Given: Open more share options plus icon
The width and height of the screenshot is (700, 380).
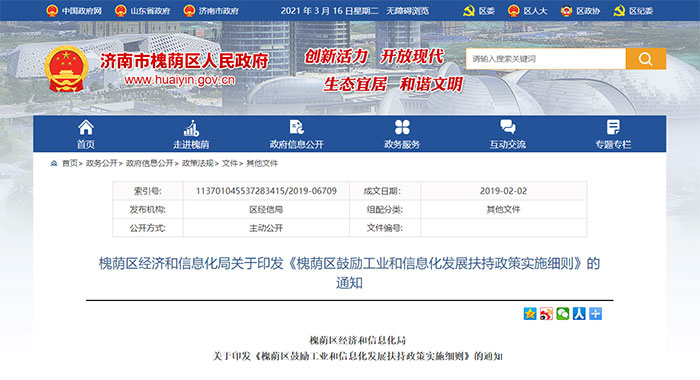Looking at the screenshot, I should click(x=596, y=314).
